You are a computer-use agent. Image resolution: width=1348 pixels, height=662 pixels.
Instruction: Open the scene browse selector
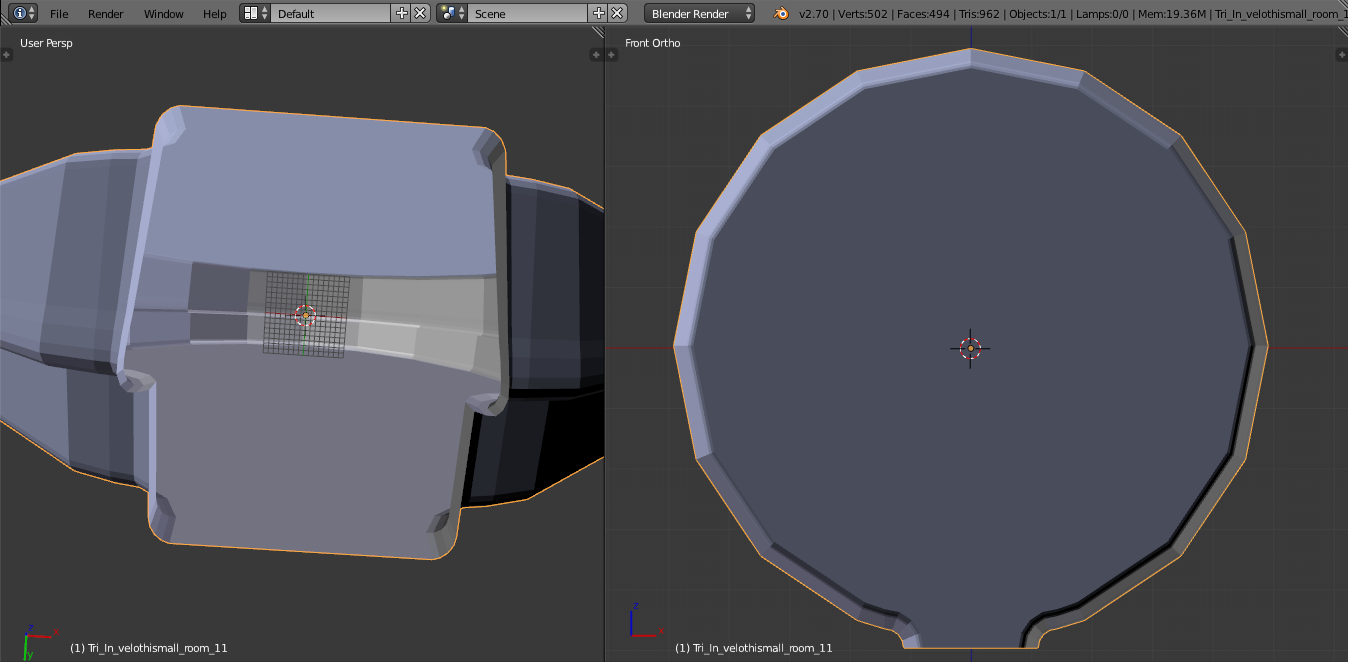coord(452,13)
